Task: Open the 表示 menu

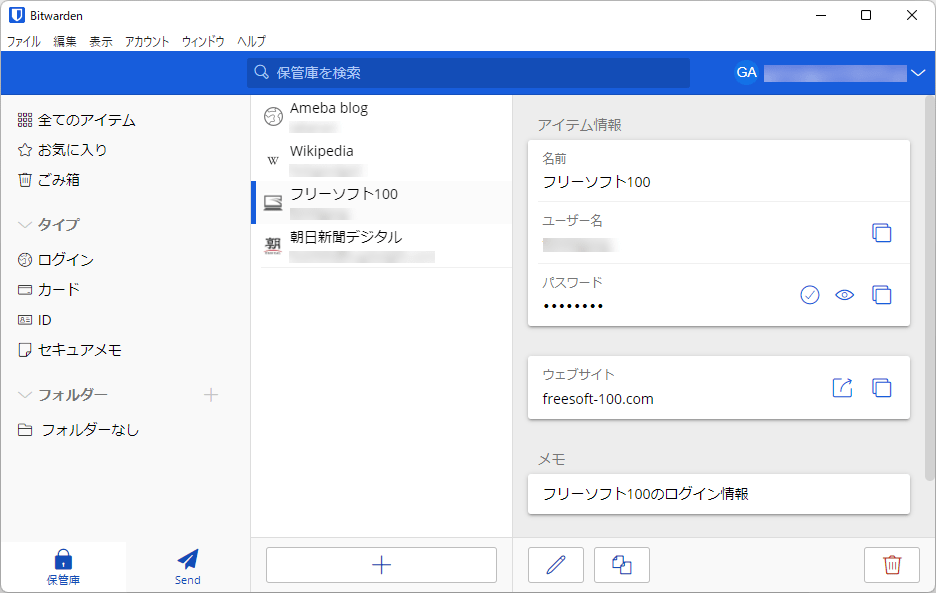Action: point(101,41)
